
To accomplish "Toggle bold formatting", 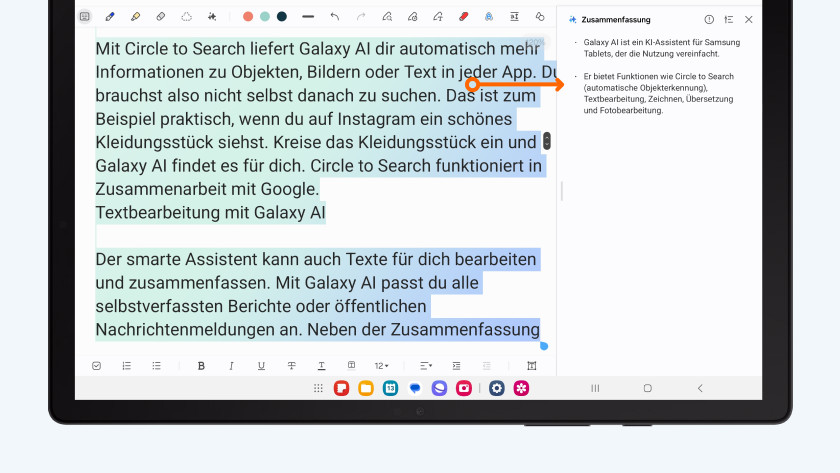I will pos(201,366).
